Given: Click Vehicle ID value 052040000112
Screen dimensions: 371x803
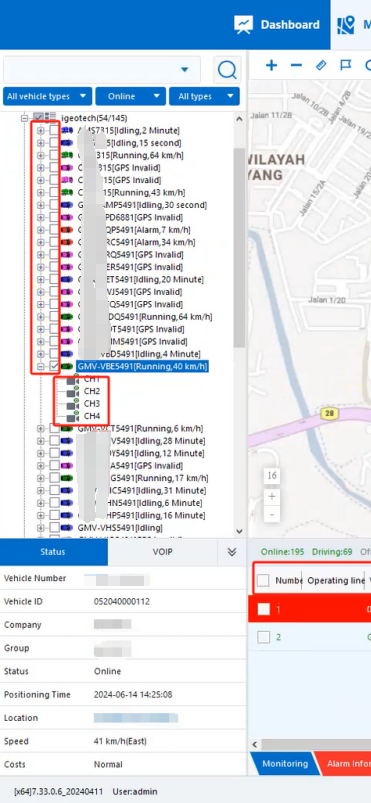Looking at the screenshot, I should (x=121, y=601).
